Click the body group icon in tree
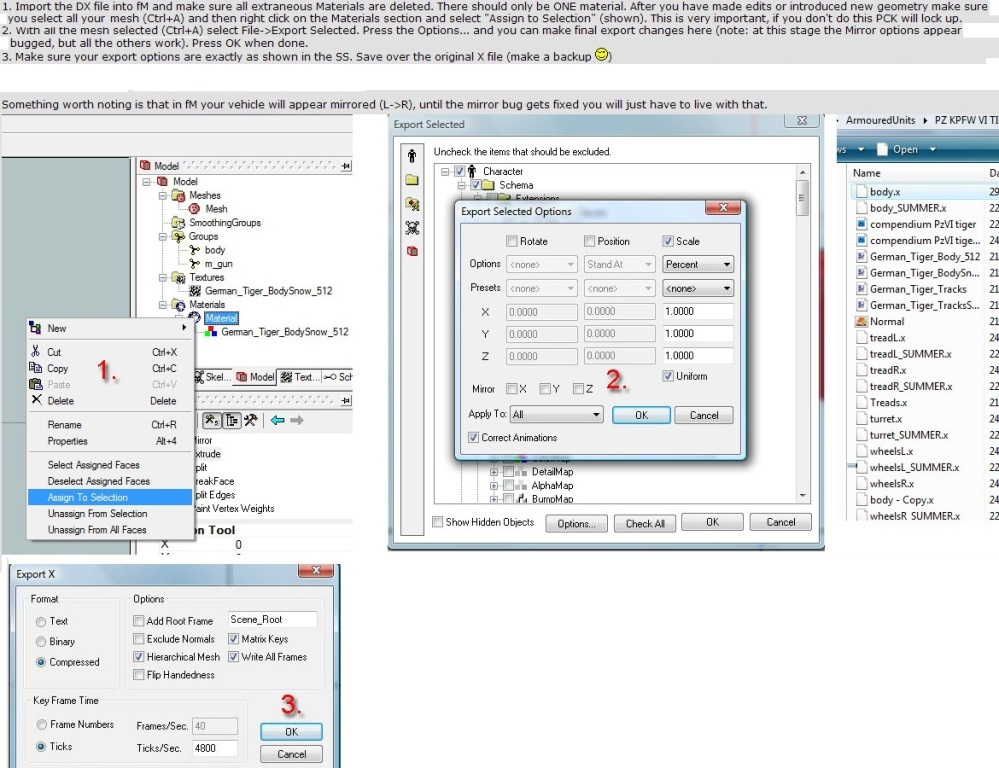Viewport: 999px width, 768px height. [194, 250]
